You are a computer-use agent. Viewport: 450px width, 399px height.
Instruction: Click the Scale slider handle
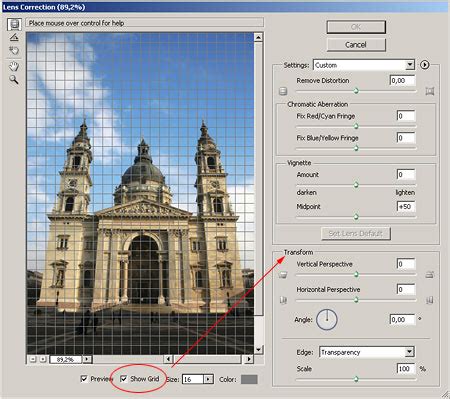pos(356,379)
